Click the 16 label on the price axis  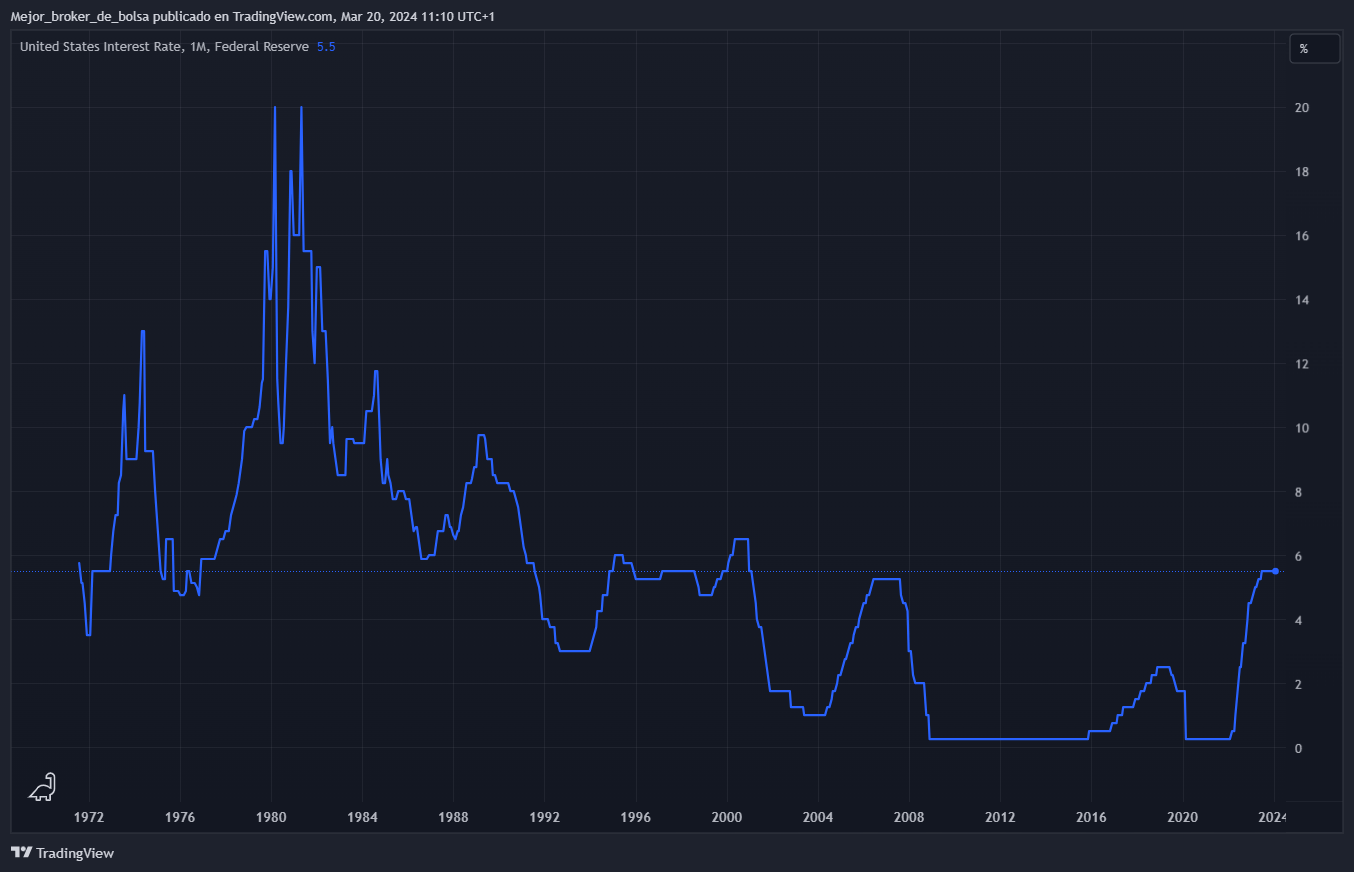[1302, 236]
